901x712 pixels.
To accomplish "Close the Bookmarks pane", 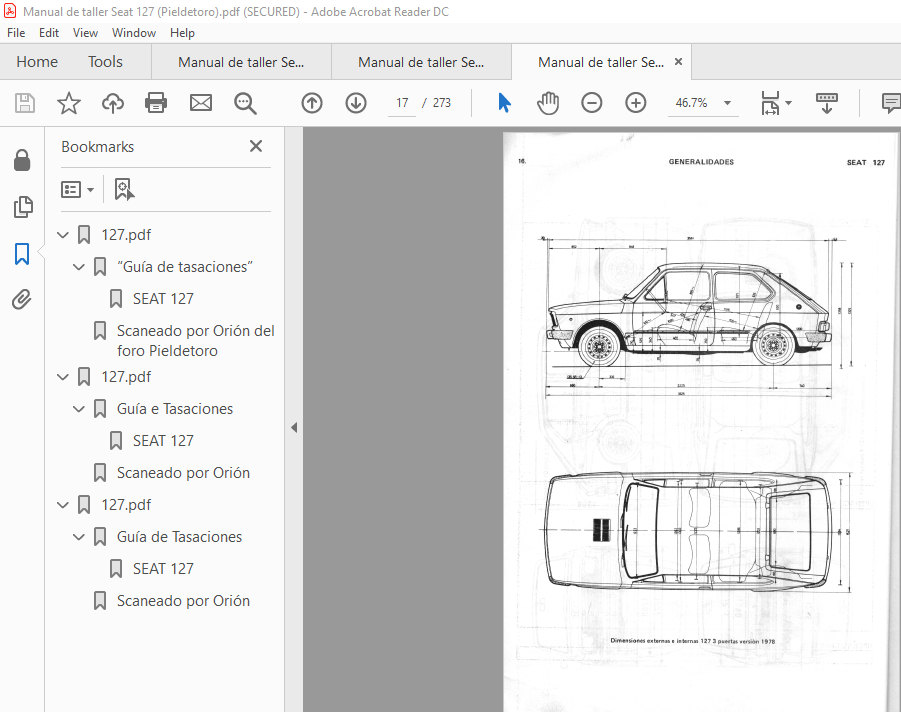I will coord(256,147).
